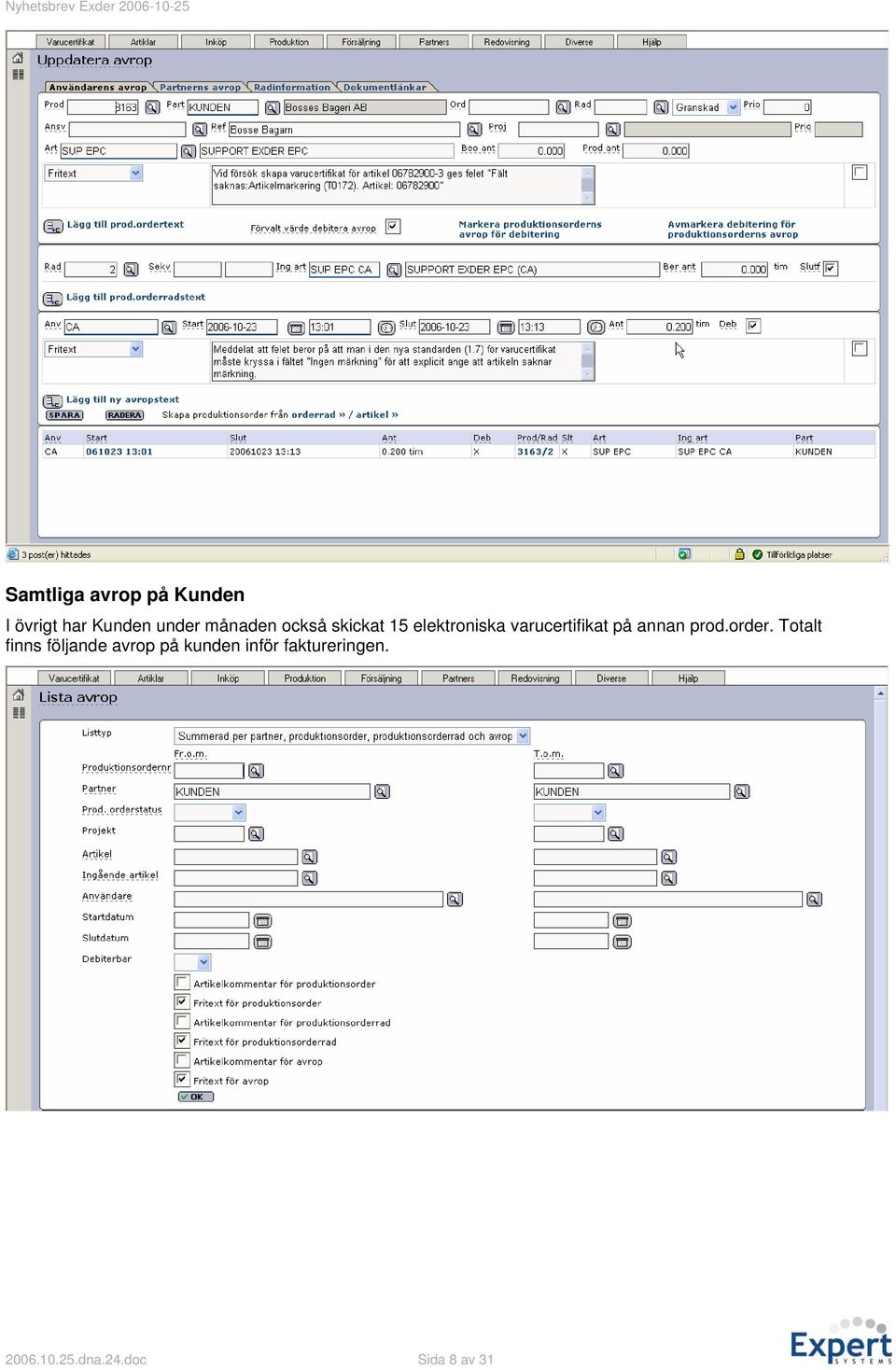Click Markera produktionsorderns avrop för debitering link

530,230
